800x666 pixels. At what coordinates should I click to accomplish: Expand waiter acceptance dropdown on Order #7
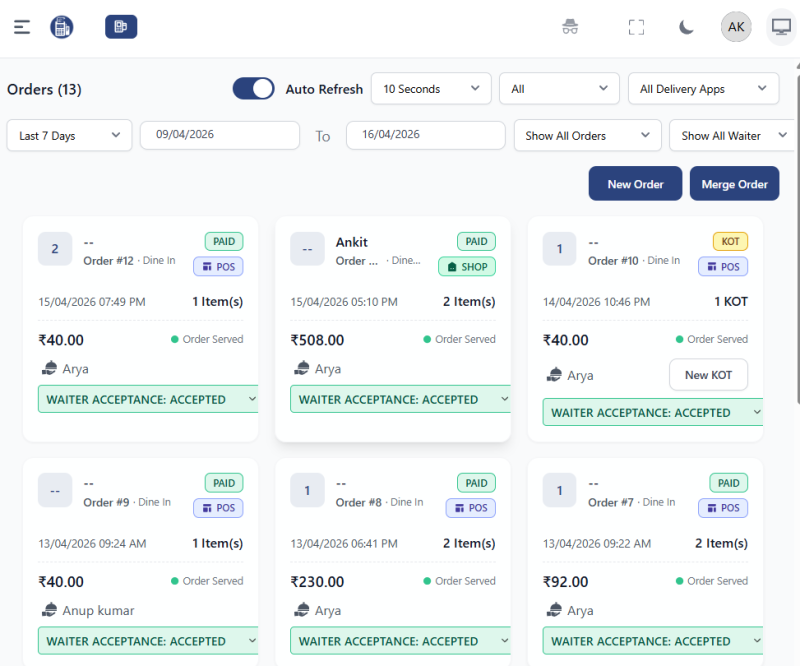[653, 641]
